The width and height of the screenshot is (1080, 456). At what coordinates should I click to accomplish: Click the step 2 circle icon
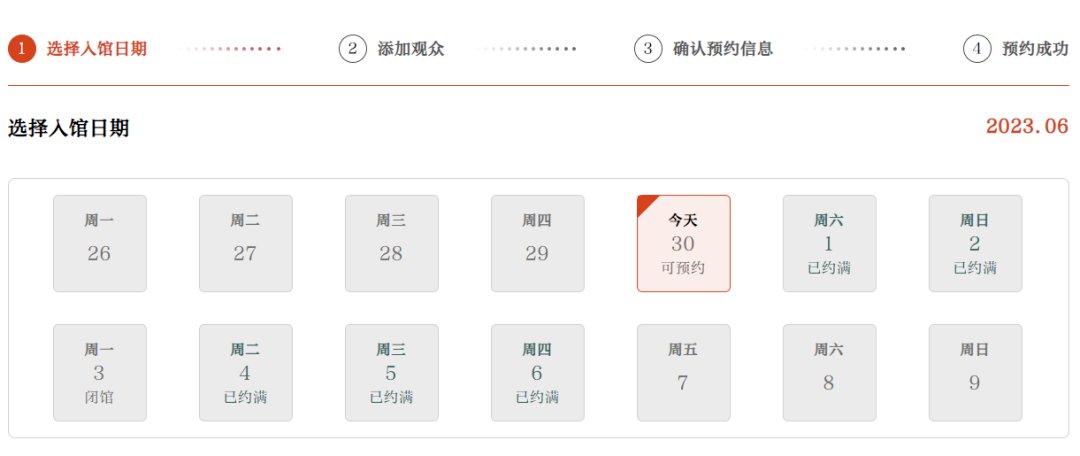click(353, 49)
